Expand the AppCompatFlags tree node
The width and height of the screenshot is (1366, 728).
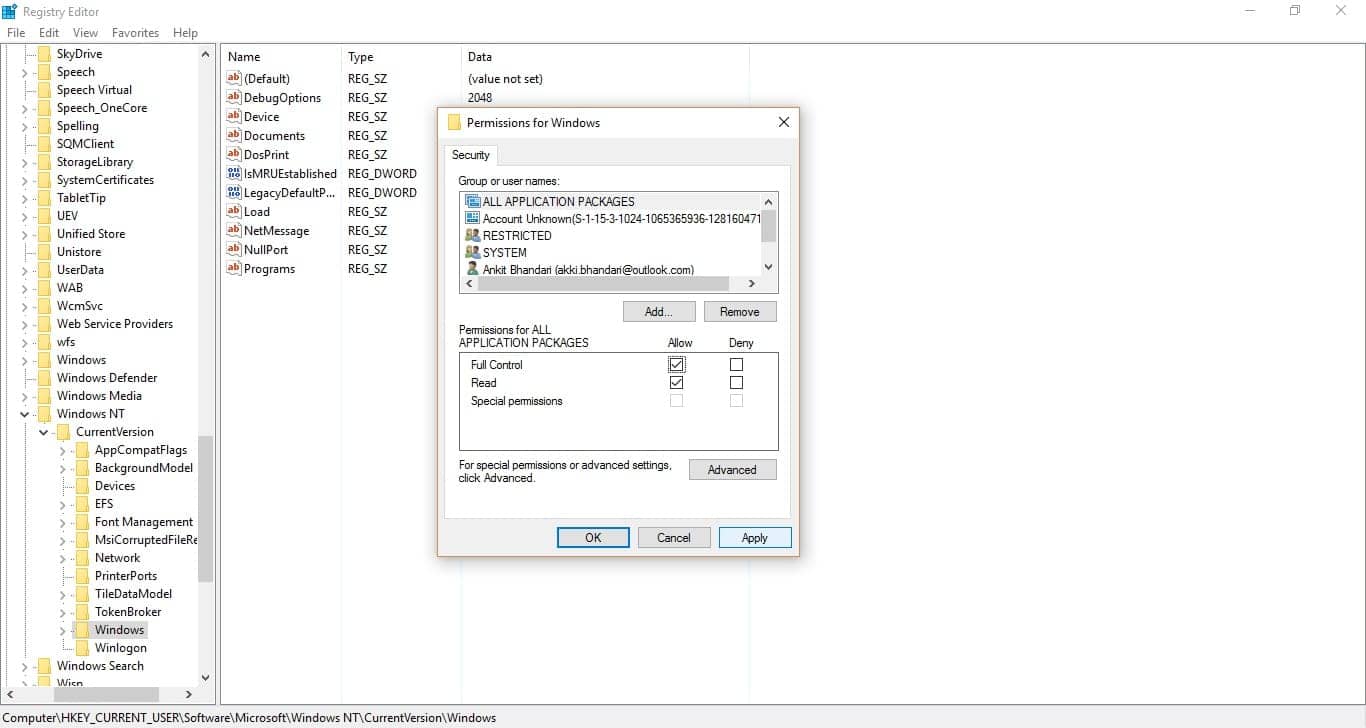(x=63, y=450)
